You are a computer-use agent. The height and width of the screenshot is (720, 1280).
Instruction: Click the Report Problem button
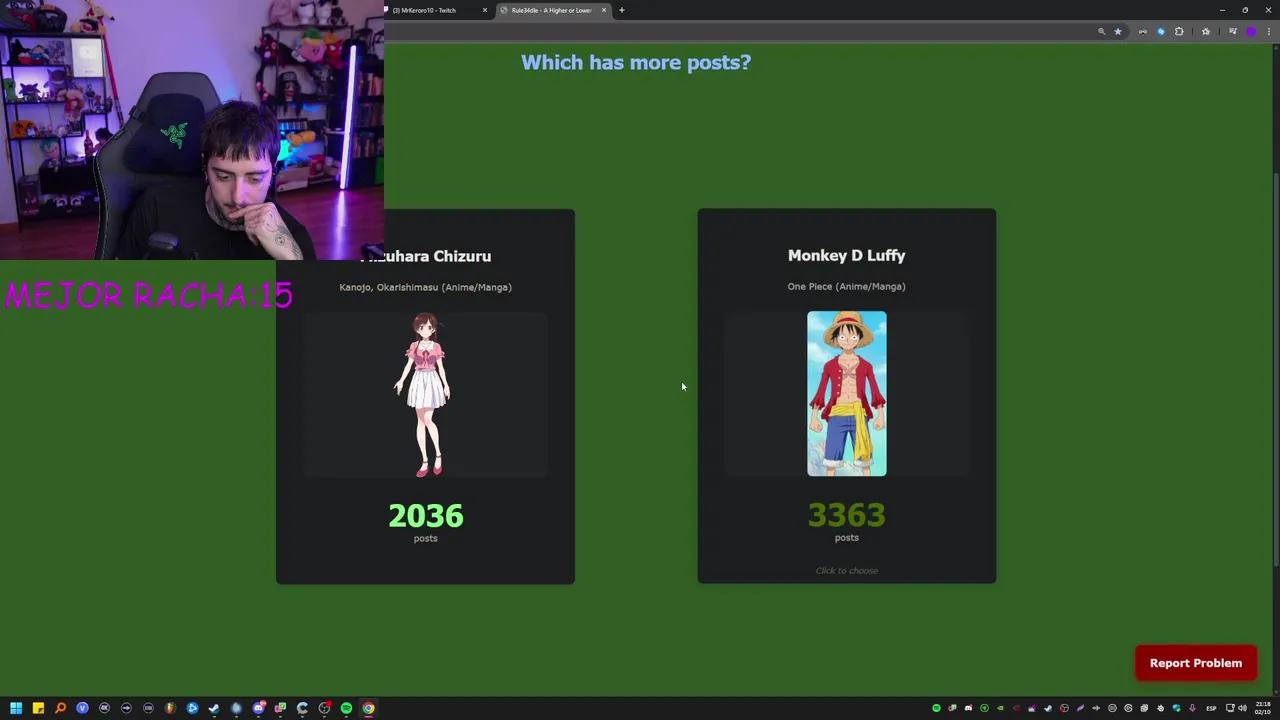coord(1196,663)
